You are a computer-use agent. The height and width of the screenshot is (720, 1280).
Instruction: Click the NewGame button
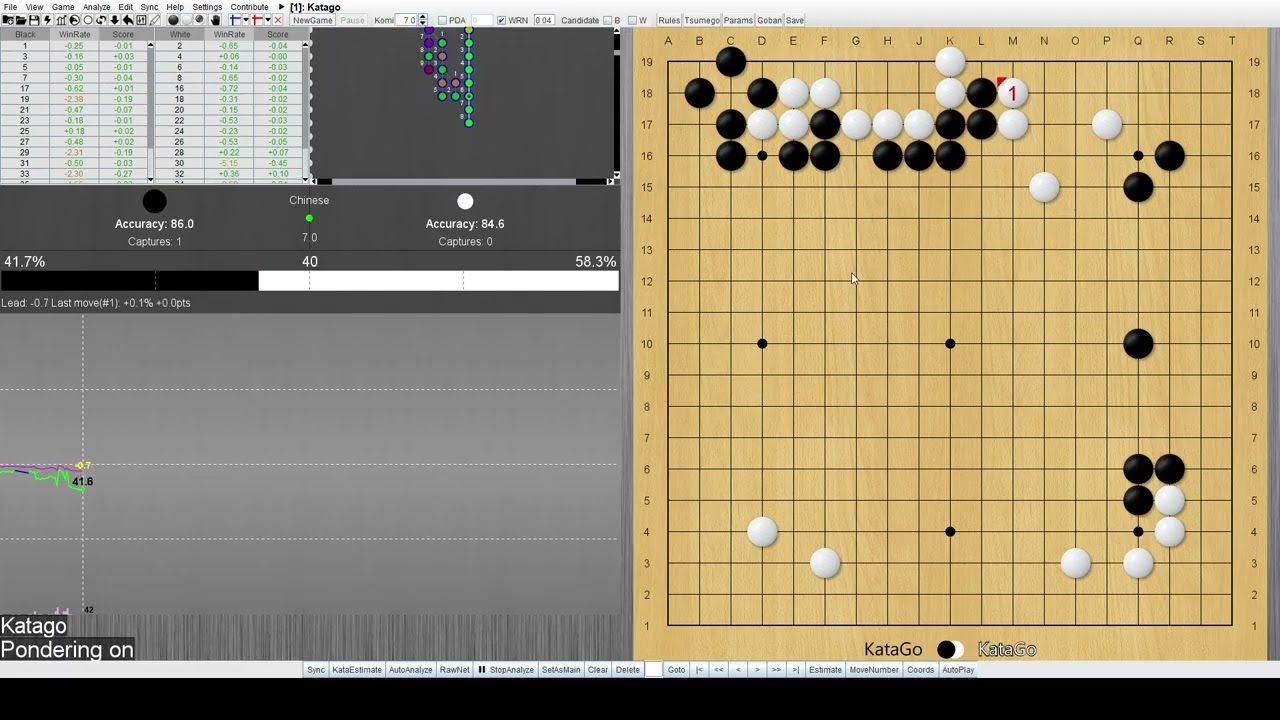(x=313, y=20)
